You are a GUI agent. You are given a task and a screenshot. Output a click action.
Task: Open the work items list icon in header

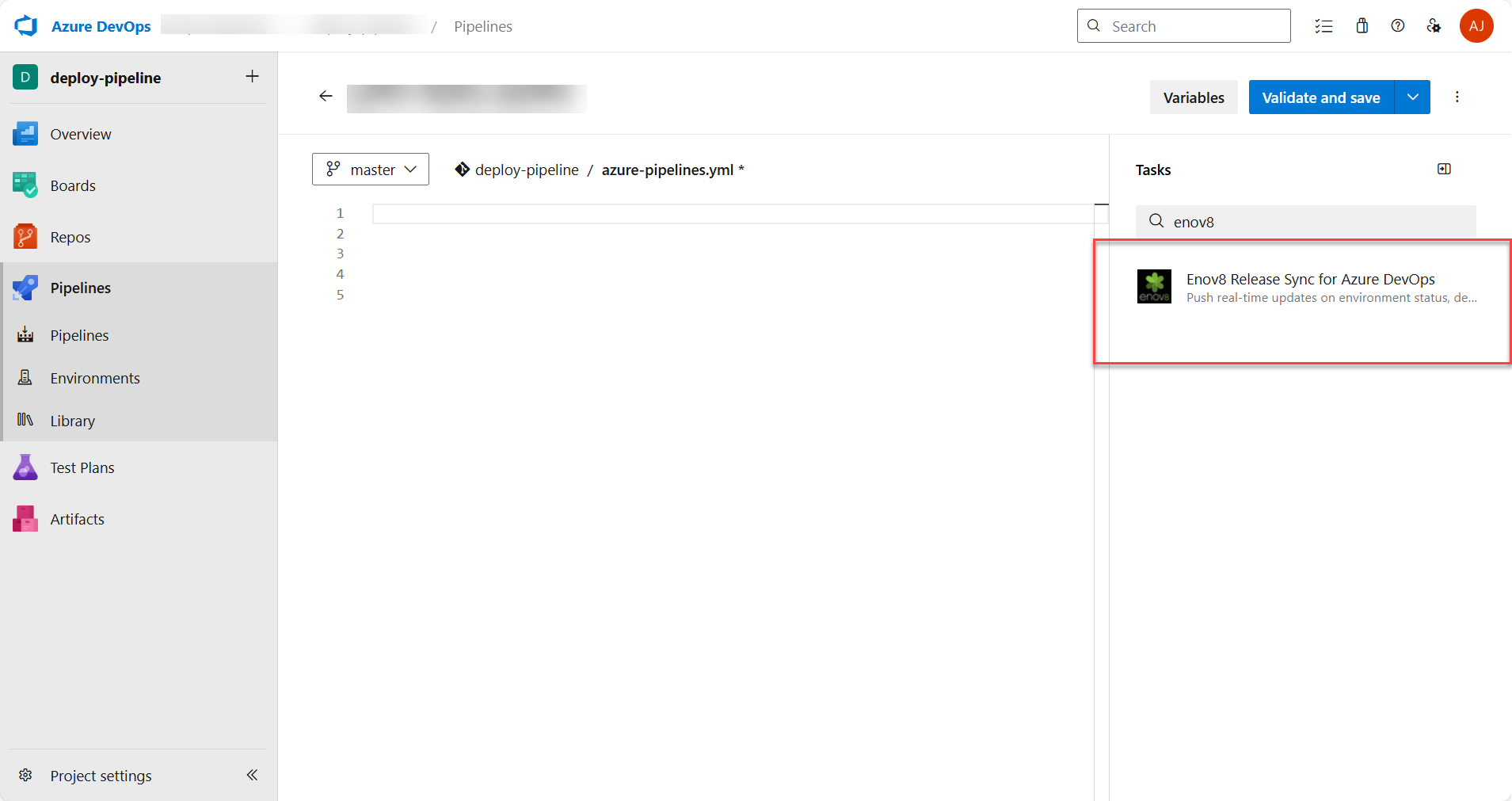(1323, 26)
